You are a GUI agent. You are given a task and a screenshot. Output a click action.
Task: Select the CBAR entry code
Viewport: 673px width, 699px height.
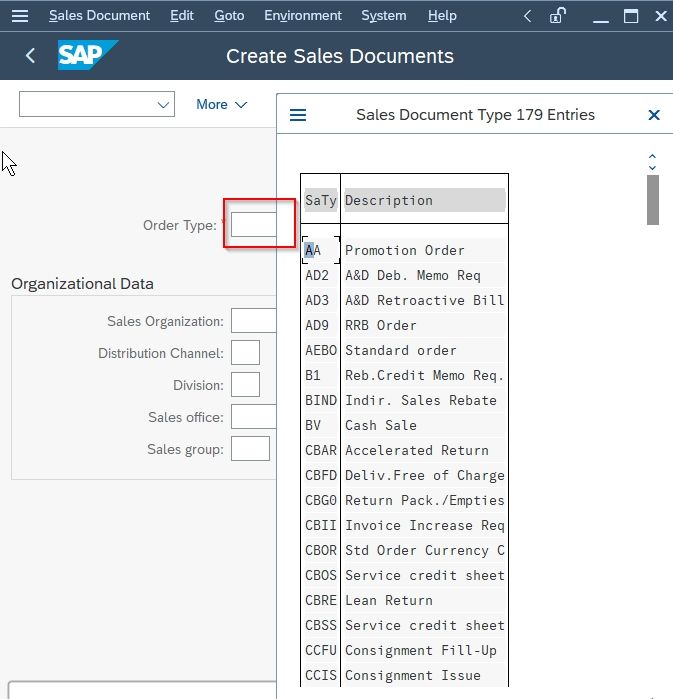coord(321,450)
